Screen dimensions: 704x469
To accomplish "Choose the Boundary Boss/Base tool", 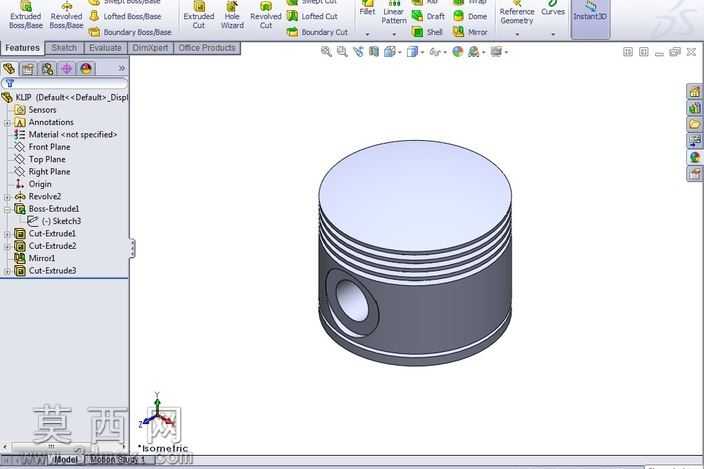I will pyautogui.click(x=130, y=32).
